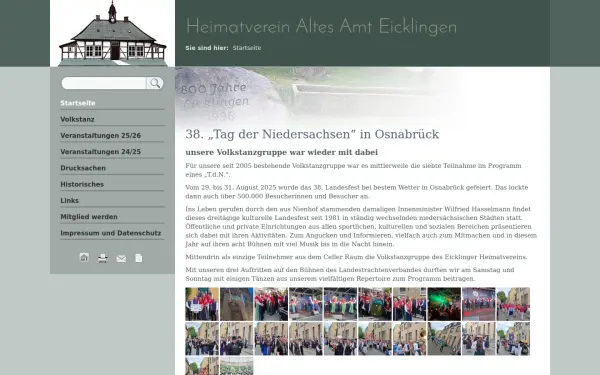Screen dimensions: 600x375
Task: Open sixth thumbnail in second gallery row
Action: (x=375, y=339)
